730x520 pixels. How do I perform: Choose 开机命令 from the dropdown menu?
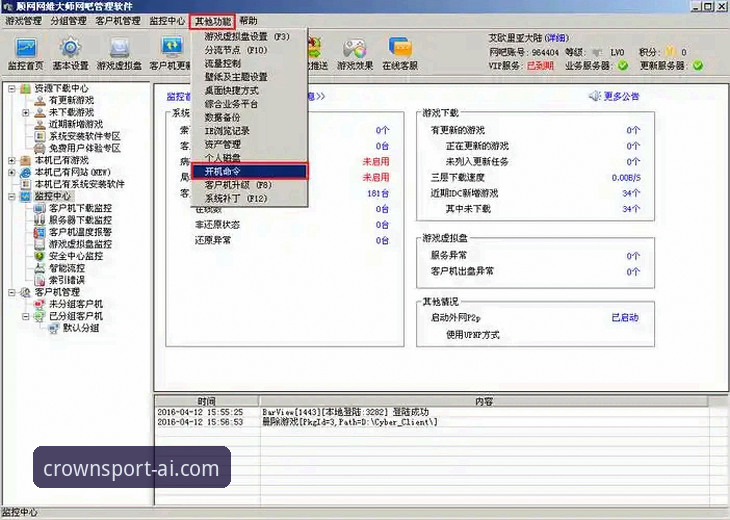250,171
